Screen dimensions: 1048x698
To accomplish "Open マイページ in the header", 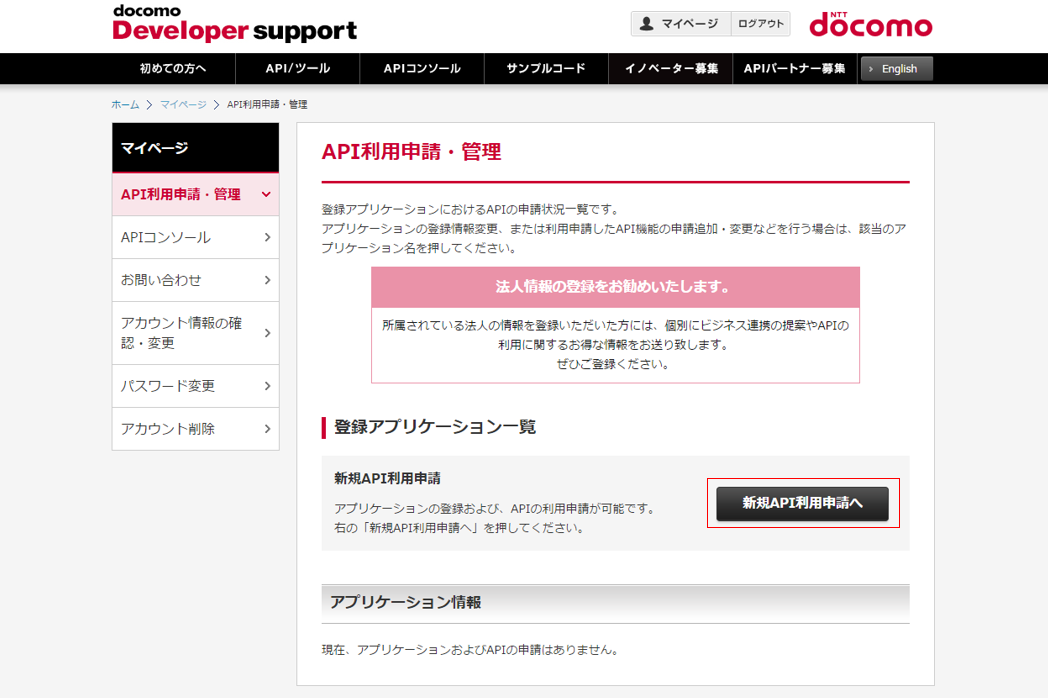I will (681, 23).
